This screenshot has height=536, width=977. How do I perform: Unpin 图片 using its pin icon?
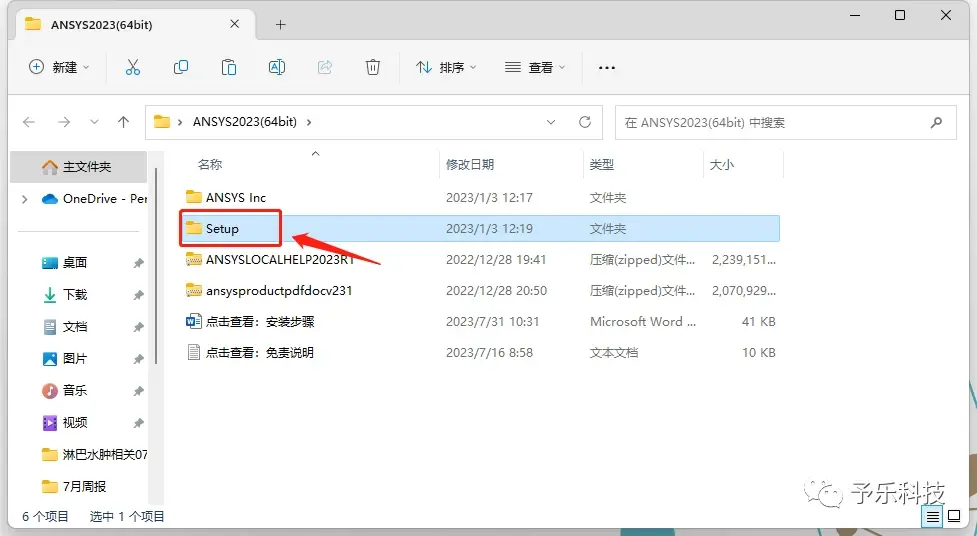[x=138, y=359]
